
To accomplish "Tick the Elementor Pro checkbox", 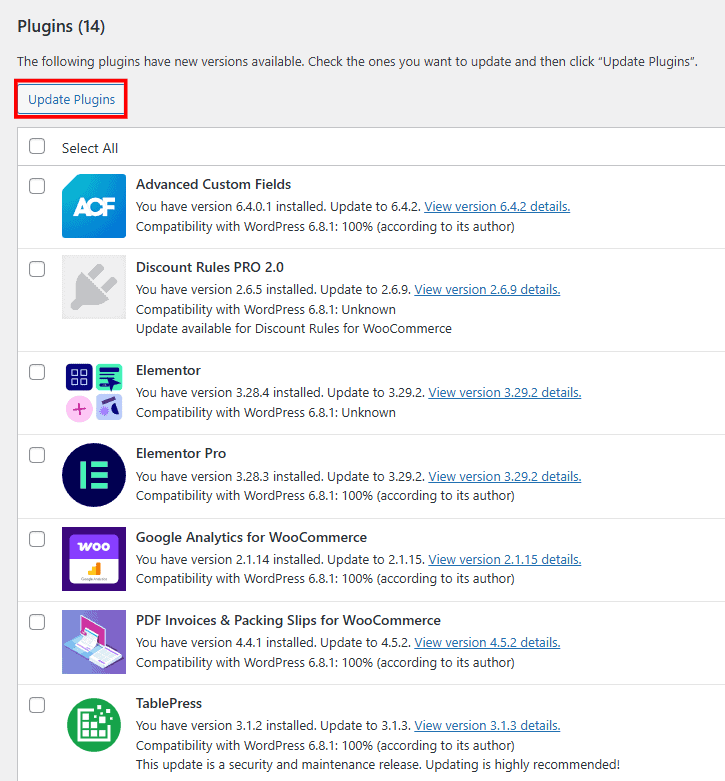I will click(x=37, y=455).
